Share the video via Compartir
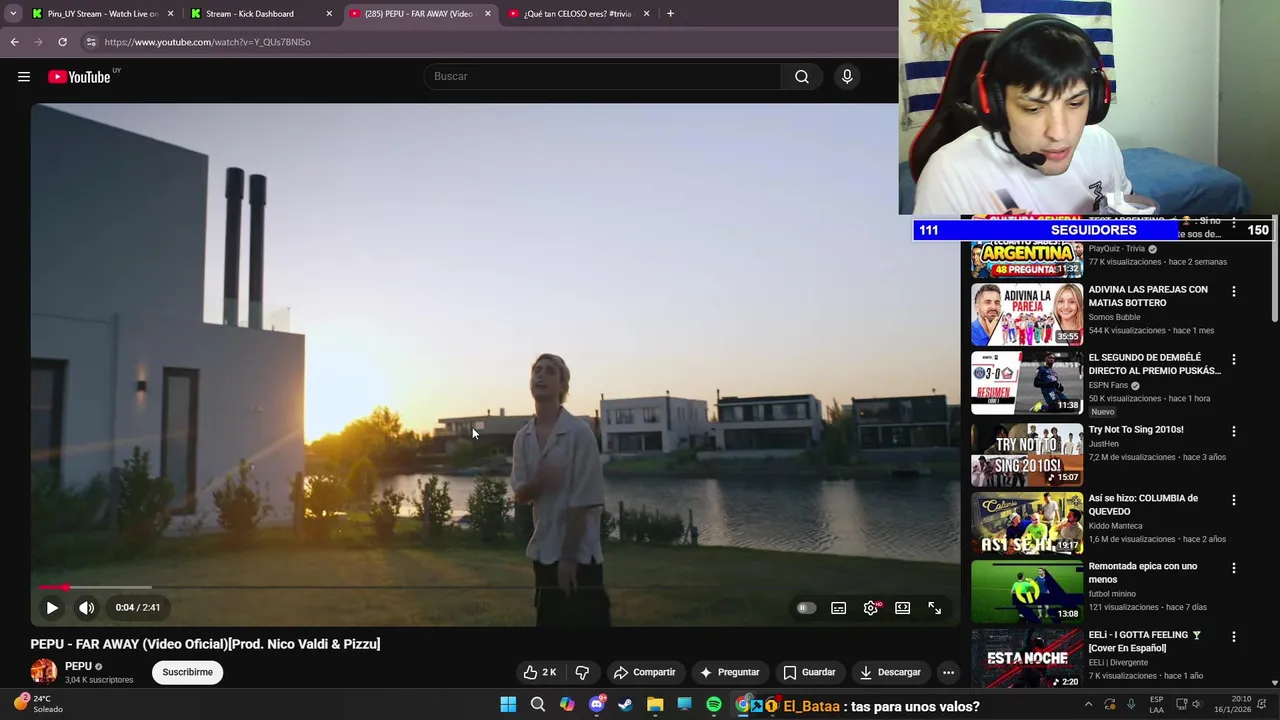Screen dimensions: 1280x720 [644, 672]
